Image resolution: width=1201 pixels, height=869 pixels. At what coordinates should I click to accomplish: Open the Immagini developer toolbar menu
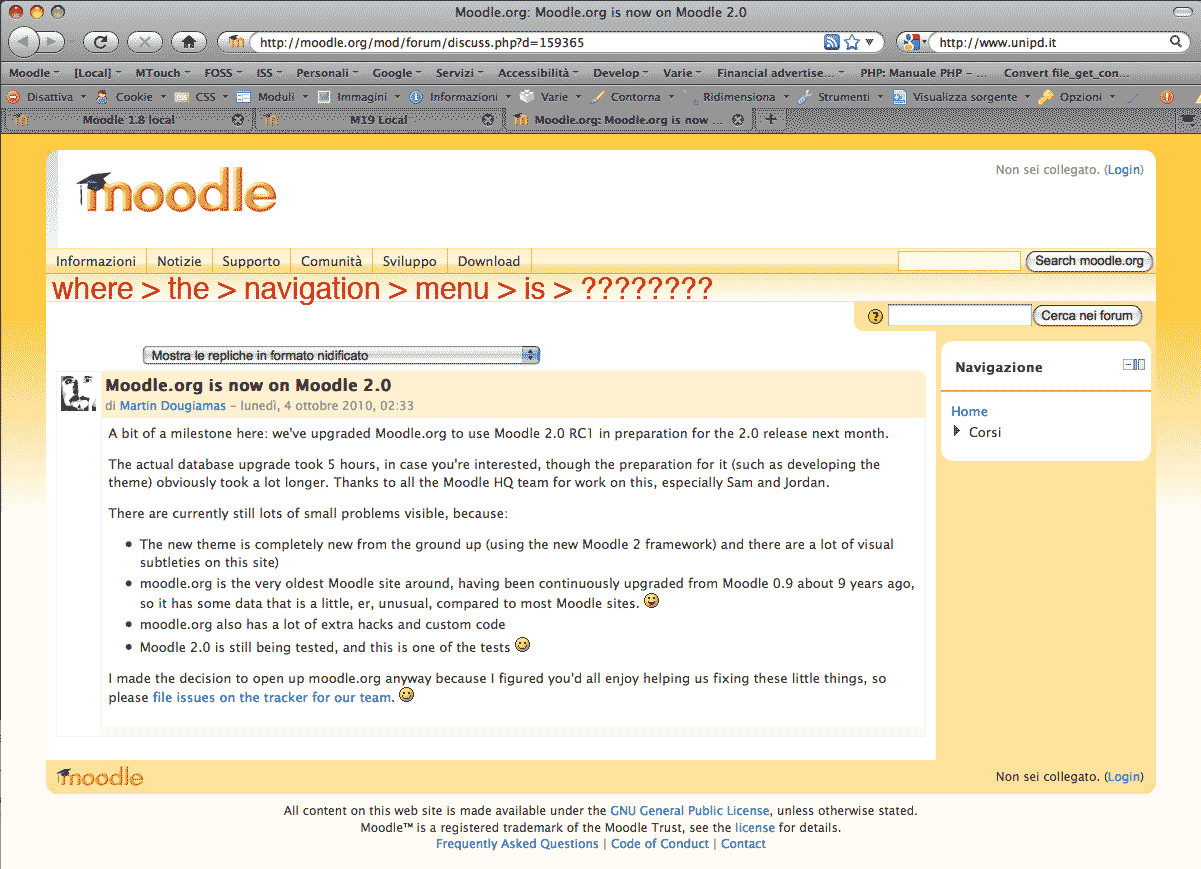coord(359,97)
